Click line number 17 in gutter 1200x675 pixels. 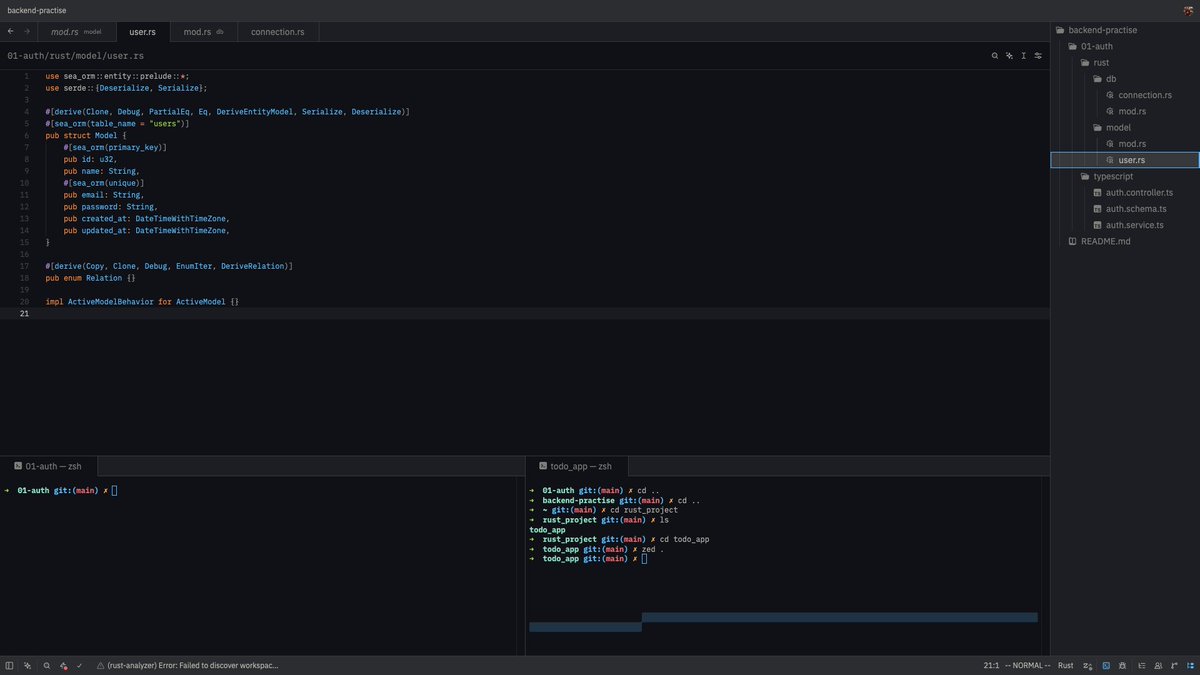point(24,266)
